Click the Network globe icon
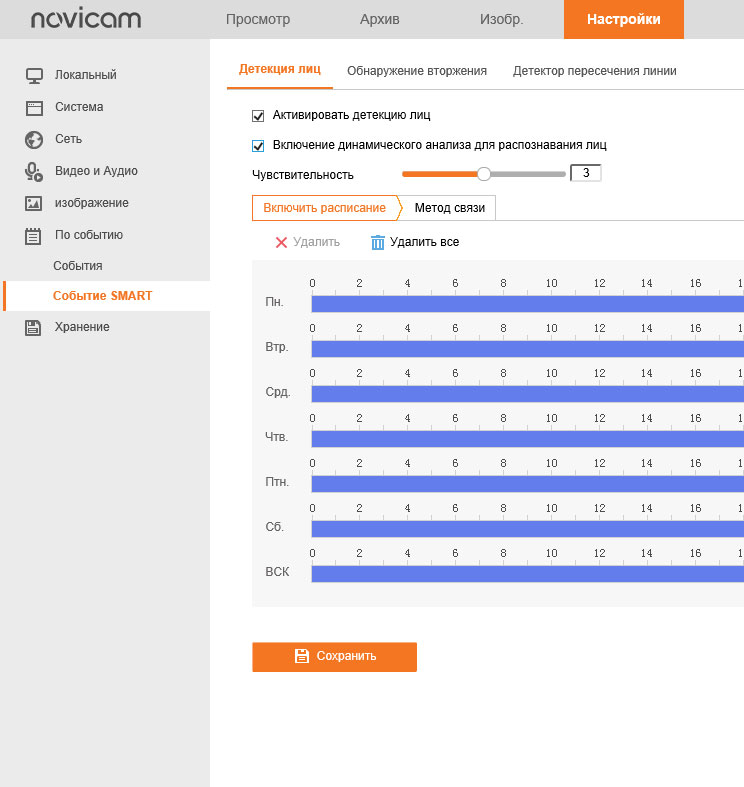Screen dimensions: 744x787 tap(34, 139)
